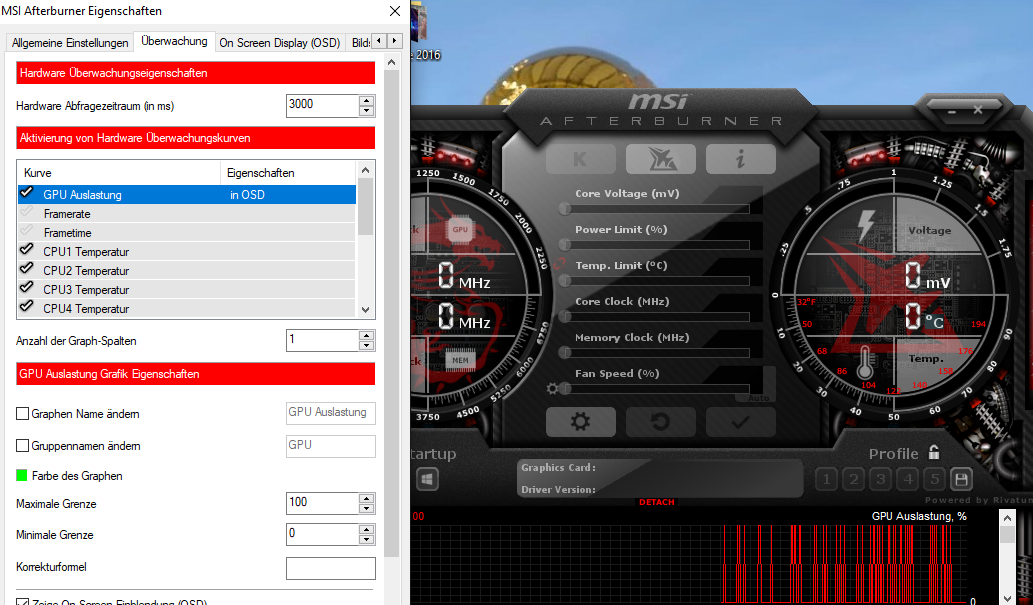Select the Überwachung tab
The width and height of the screenshot is (1033, 605).
[175, 41]
